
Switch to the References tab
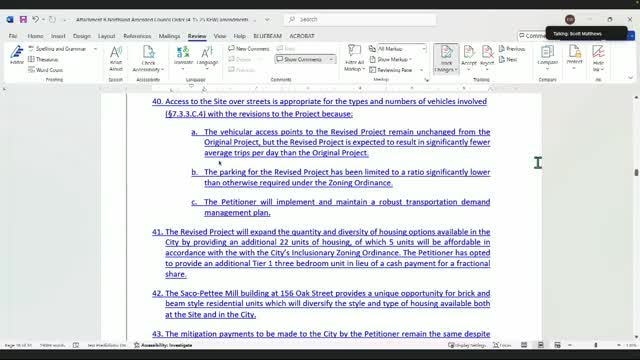[x=137, y=36]
